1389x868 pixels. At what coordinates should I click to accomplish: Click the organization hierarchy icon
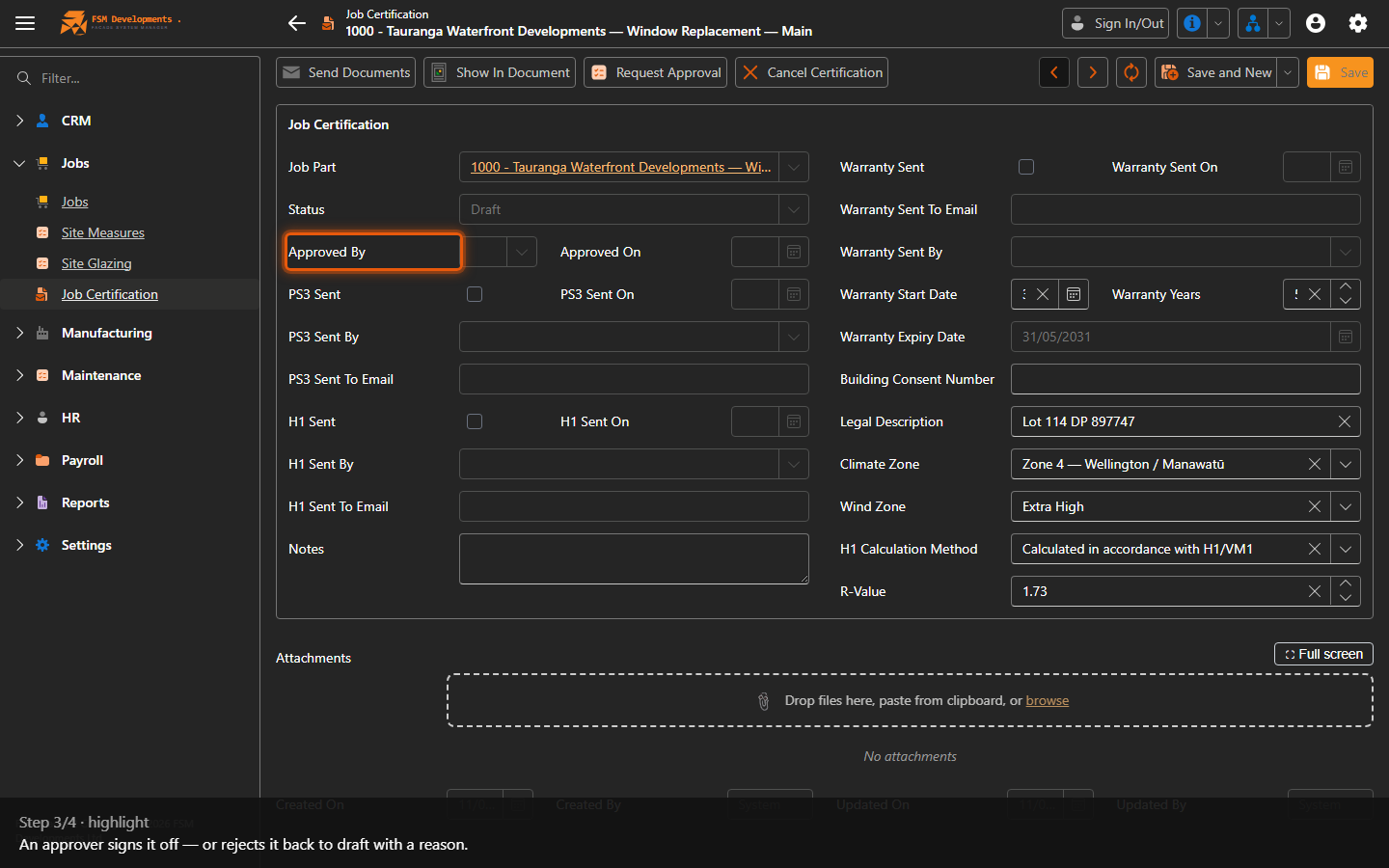pyautogui.click(x=1252, y=23)
